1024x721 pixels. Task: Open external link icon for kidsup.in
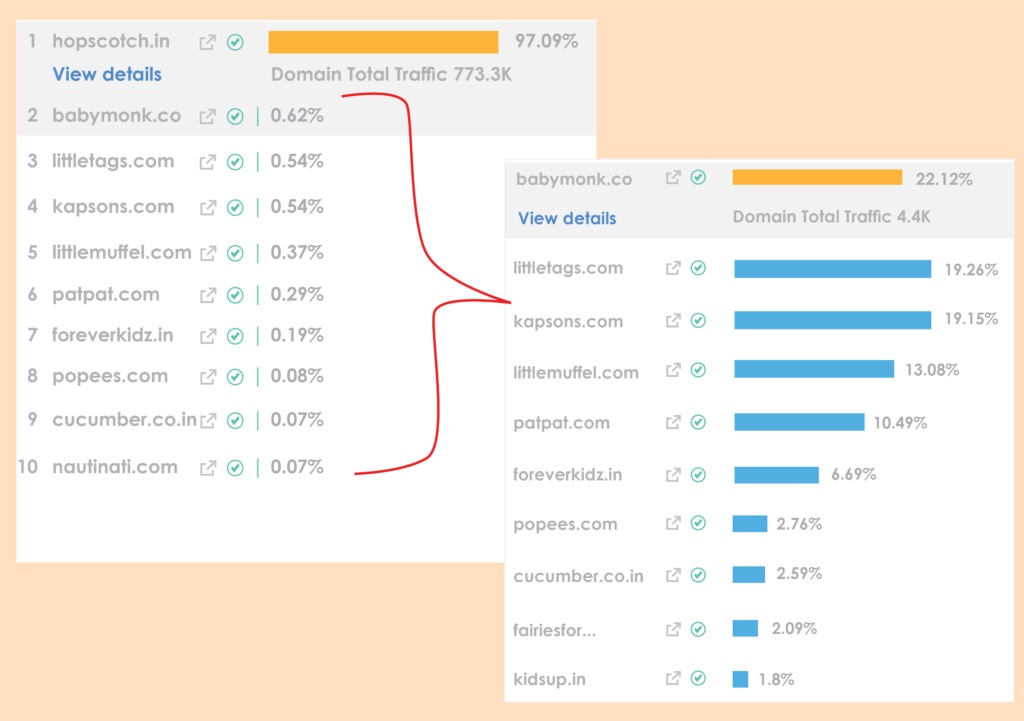point(673,679)
